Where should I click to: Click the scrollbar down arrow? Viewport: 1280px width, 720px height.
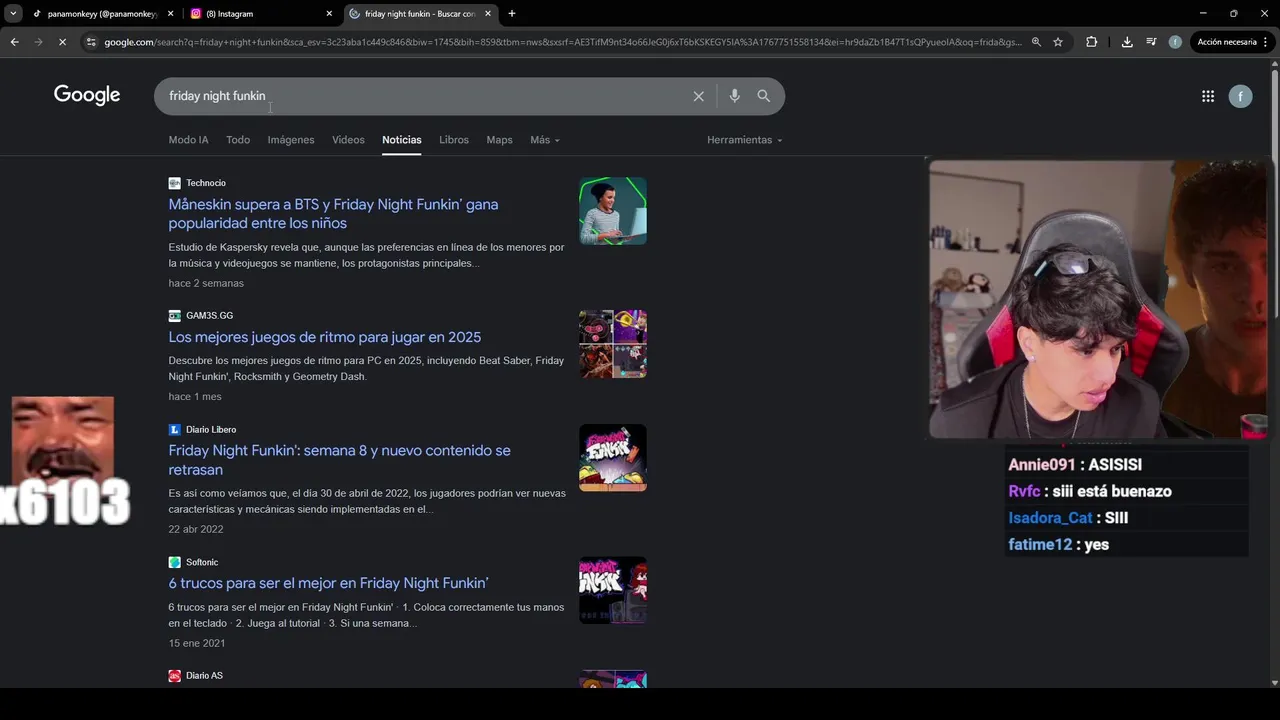tap(1274, 682)
